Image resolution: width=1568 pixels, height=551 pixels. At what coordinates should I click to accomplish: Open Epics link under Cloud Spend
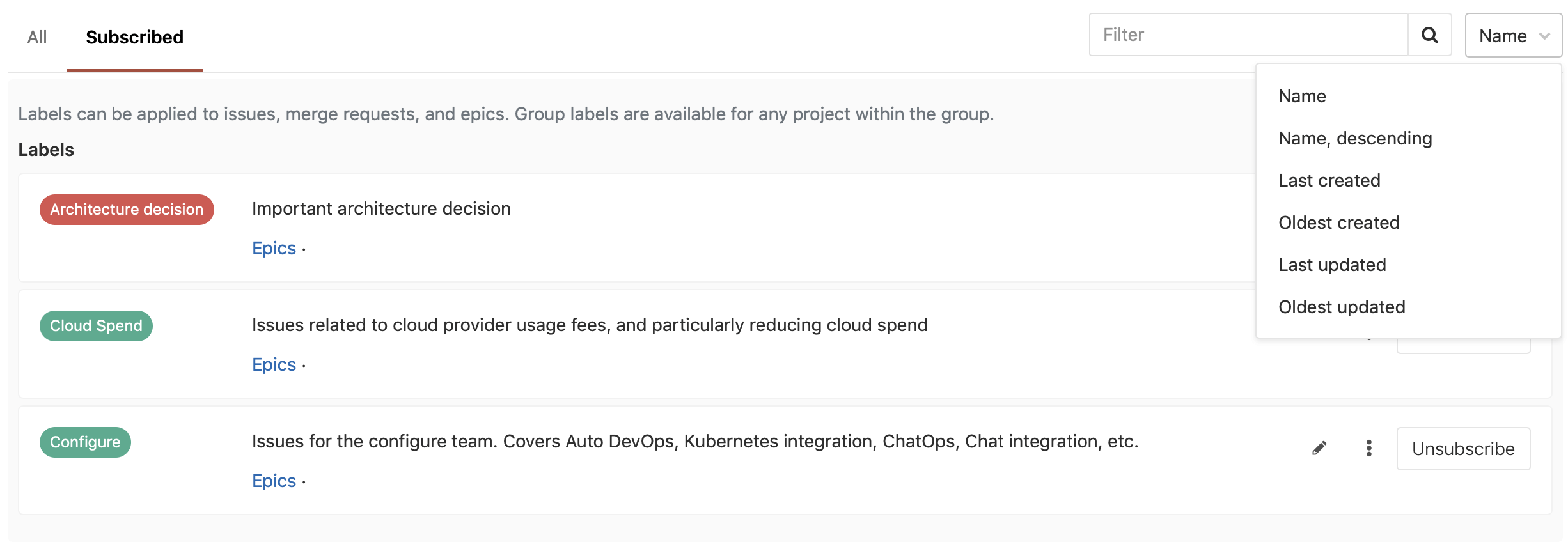coord(274,364)
